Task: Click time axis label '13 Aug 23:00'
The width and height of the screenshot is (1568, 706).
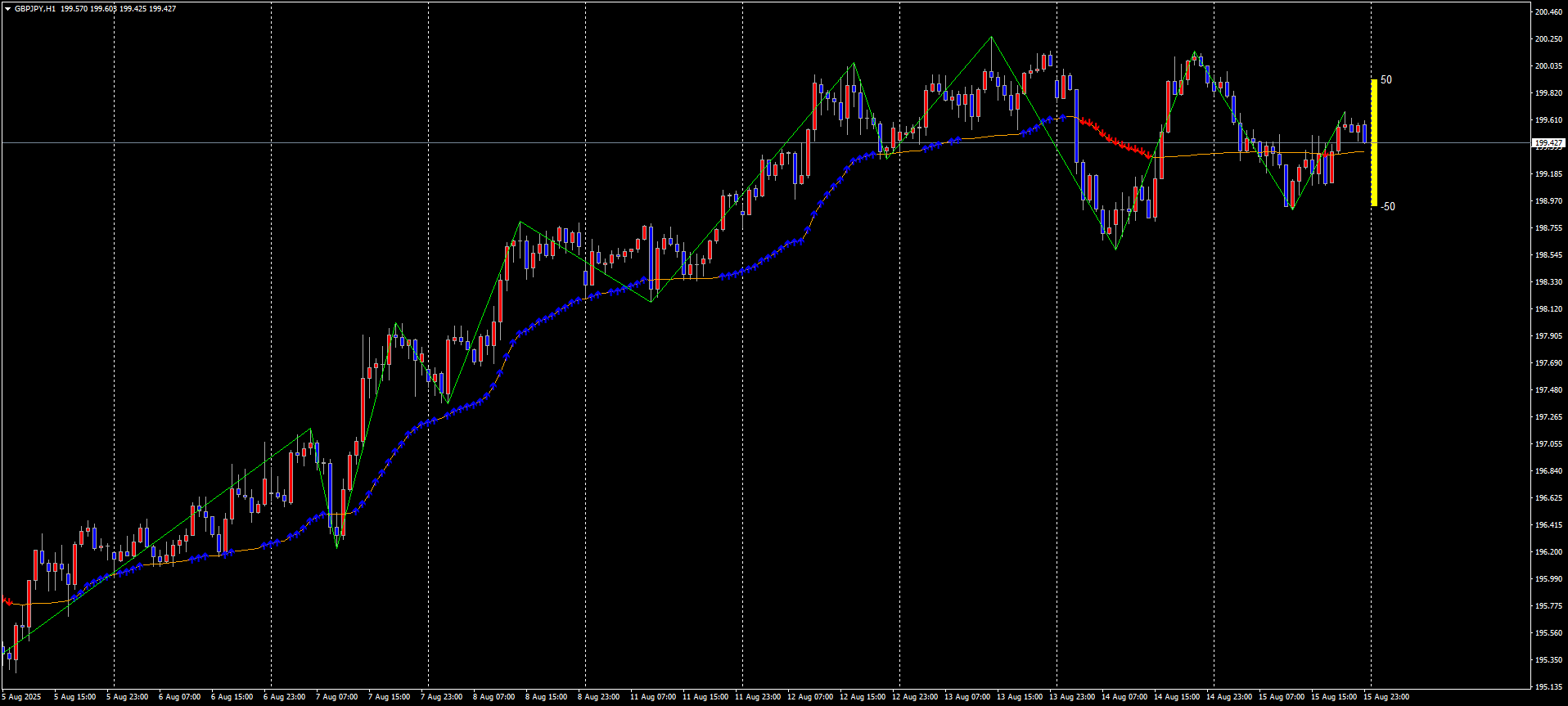Action: point(1072,698)
